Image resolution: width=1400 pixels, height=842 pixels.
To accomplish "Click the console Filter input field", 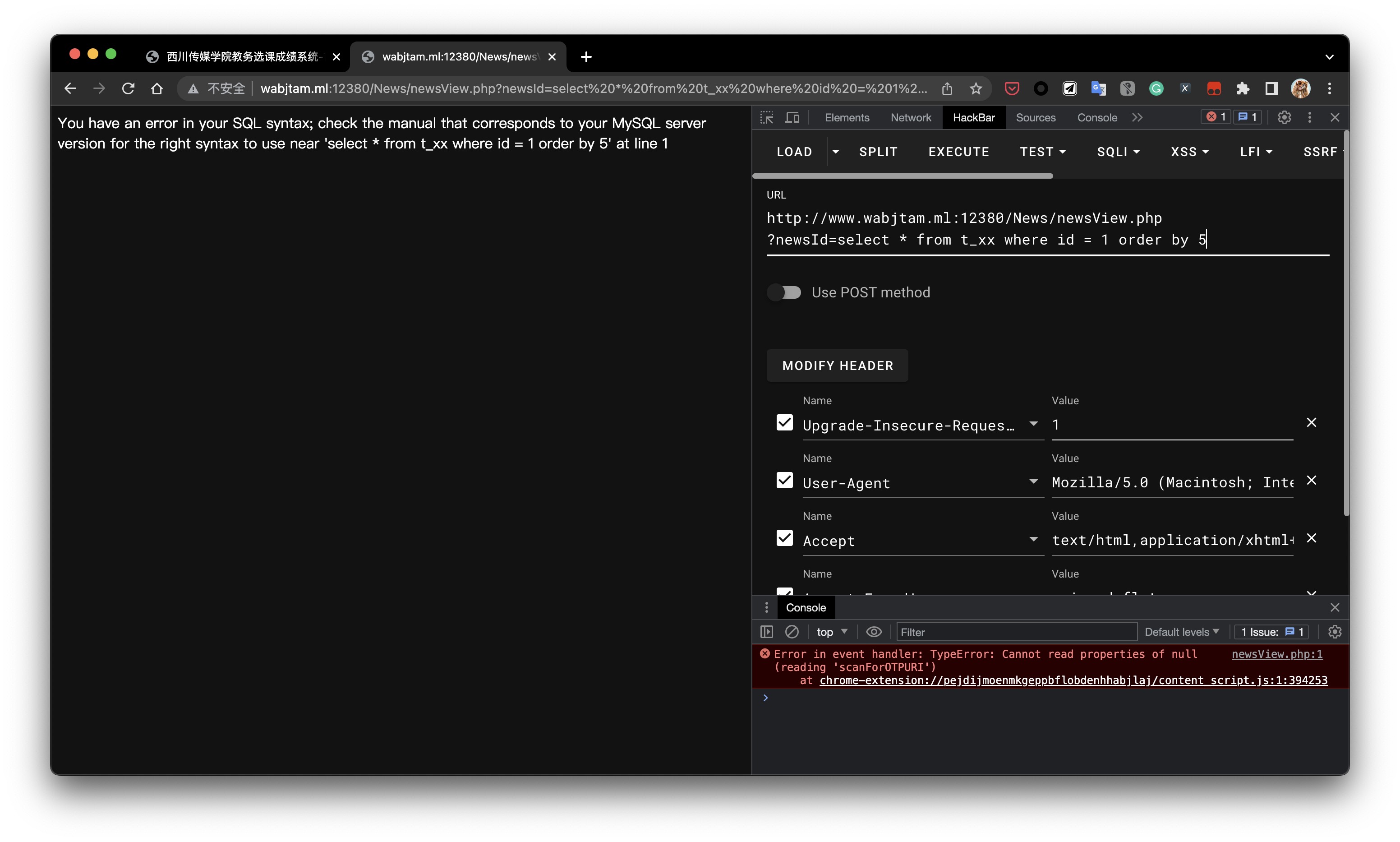I will pyautogui.click(x=1016, y=632).
